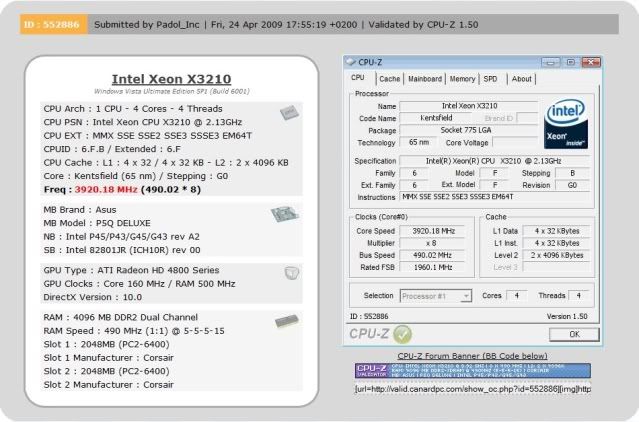Click the Technology field 65 nm
The image size is (639, 422).
(x=419, y=143)
